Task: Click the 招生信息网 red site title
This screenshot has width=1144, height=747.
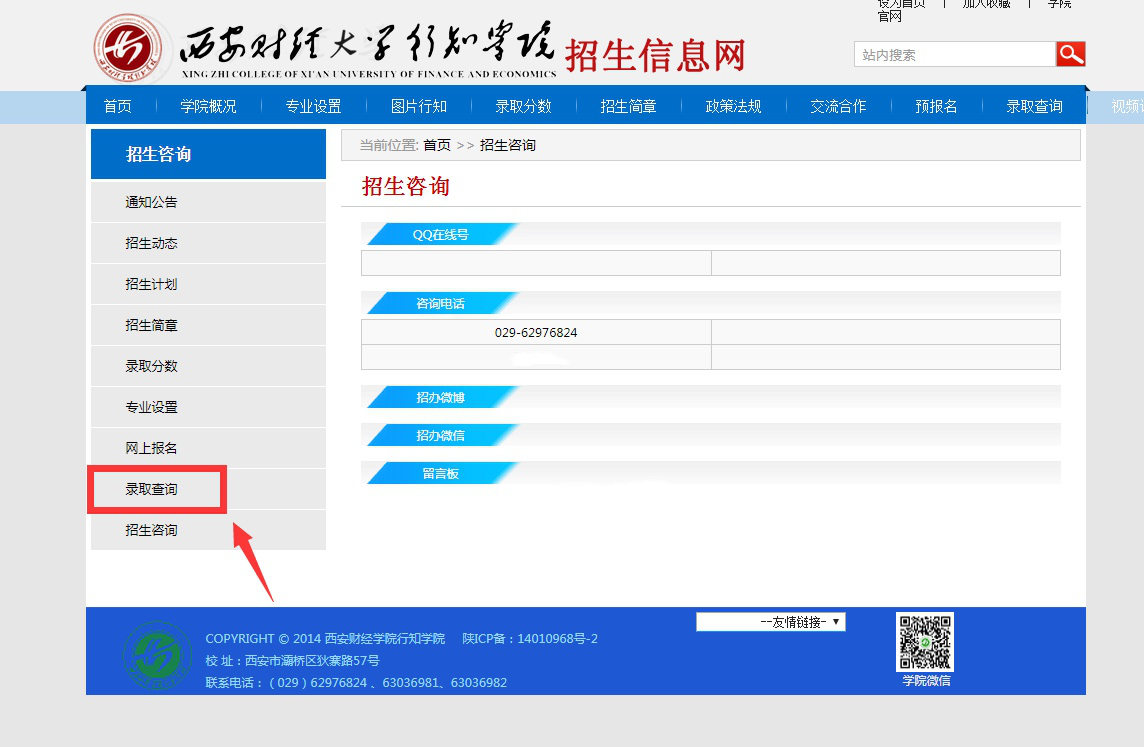Action: click(655, 56)
